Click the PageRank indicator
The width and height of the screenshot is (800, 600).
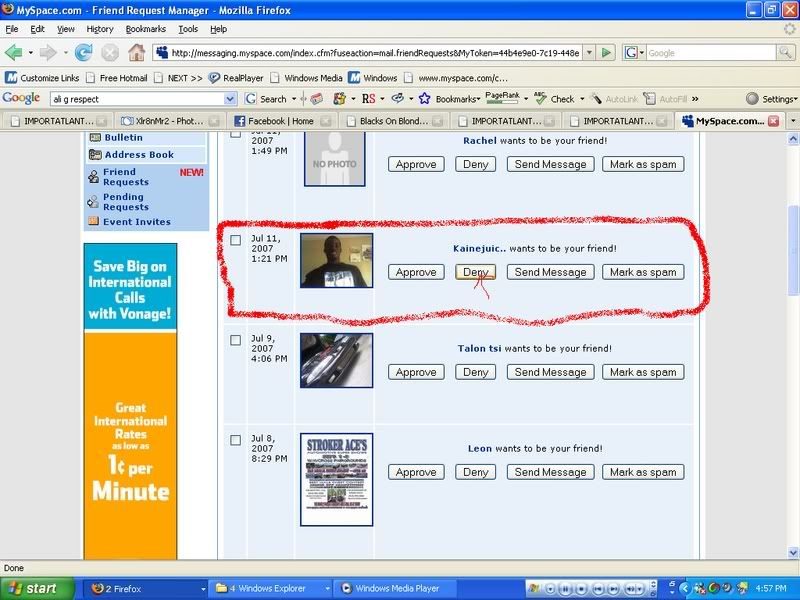[503, 98]
